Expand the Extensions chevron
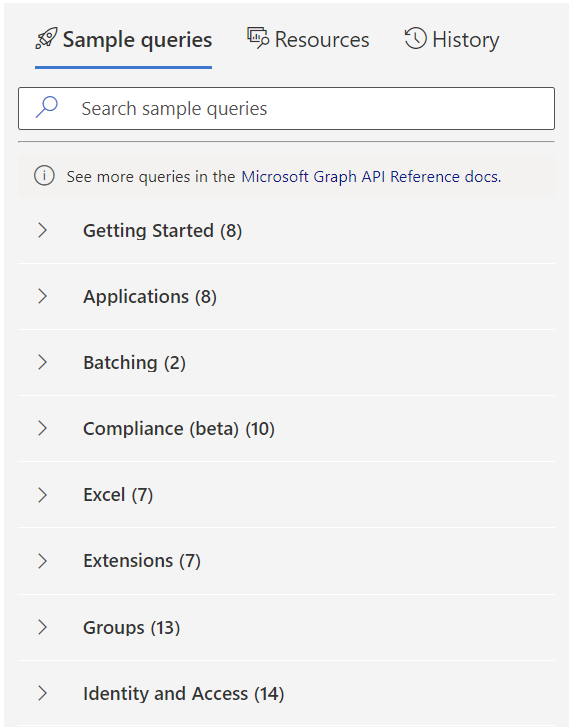This screenshot has height=727, width=571. [x=43, y=561]
